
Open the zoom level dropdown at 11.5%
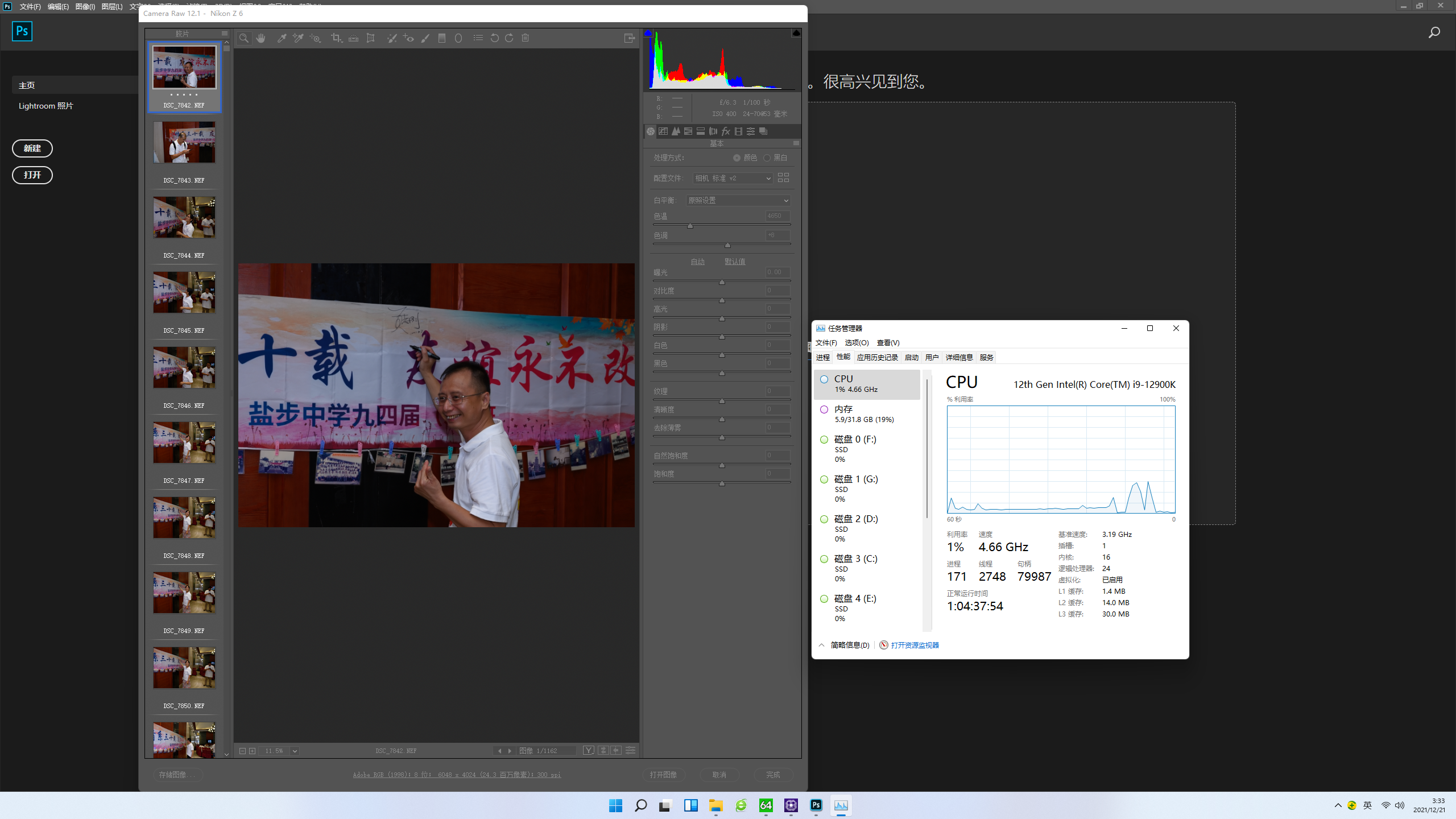[295, 751]
